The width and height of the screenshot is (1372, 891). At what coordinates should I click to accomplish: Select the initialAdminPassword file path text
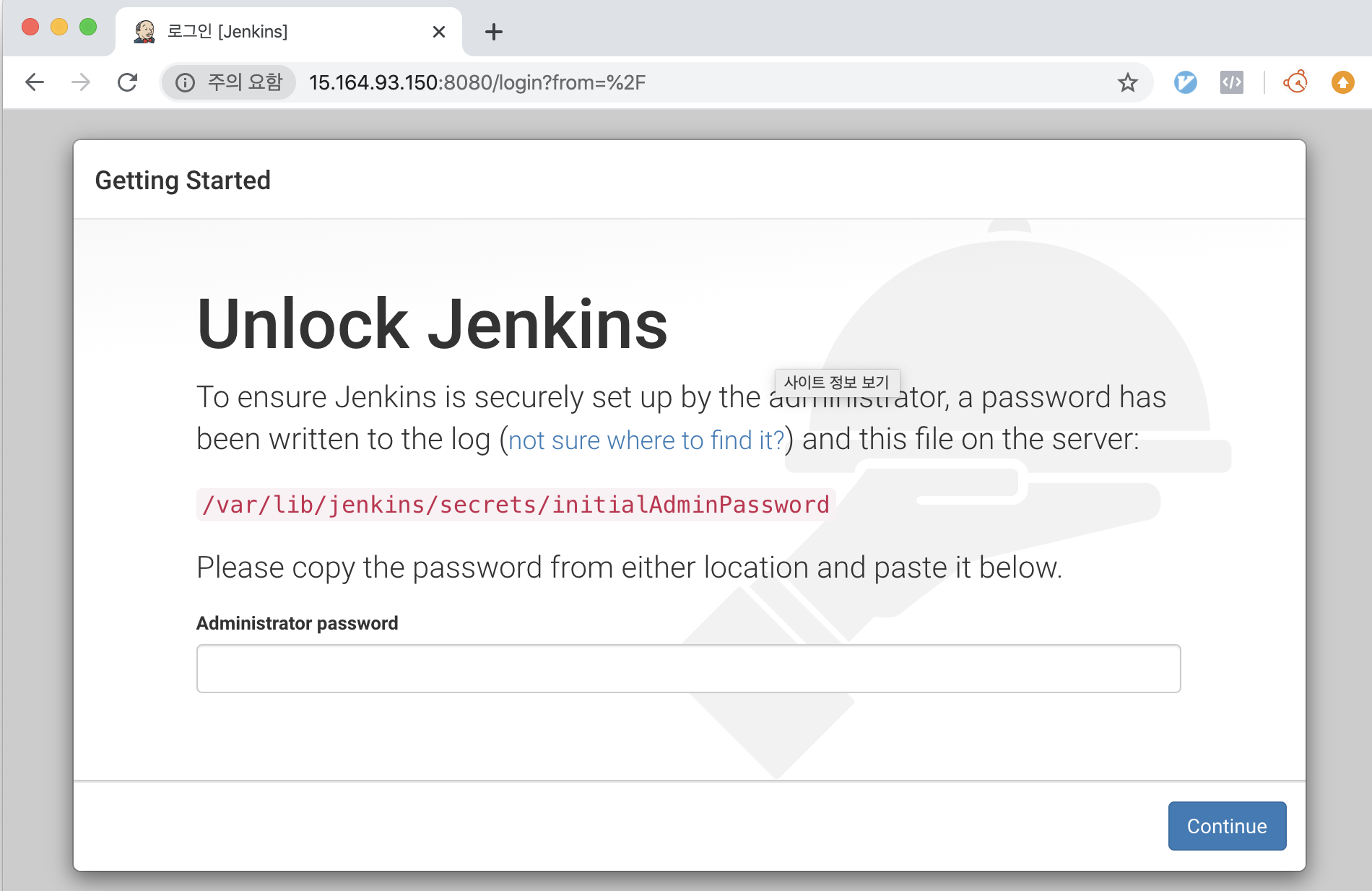(516, 504)
